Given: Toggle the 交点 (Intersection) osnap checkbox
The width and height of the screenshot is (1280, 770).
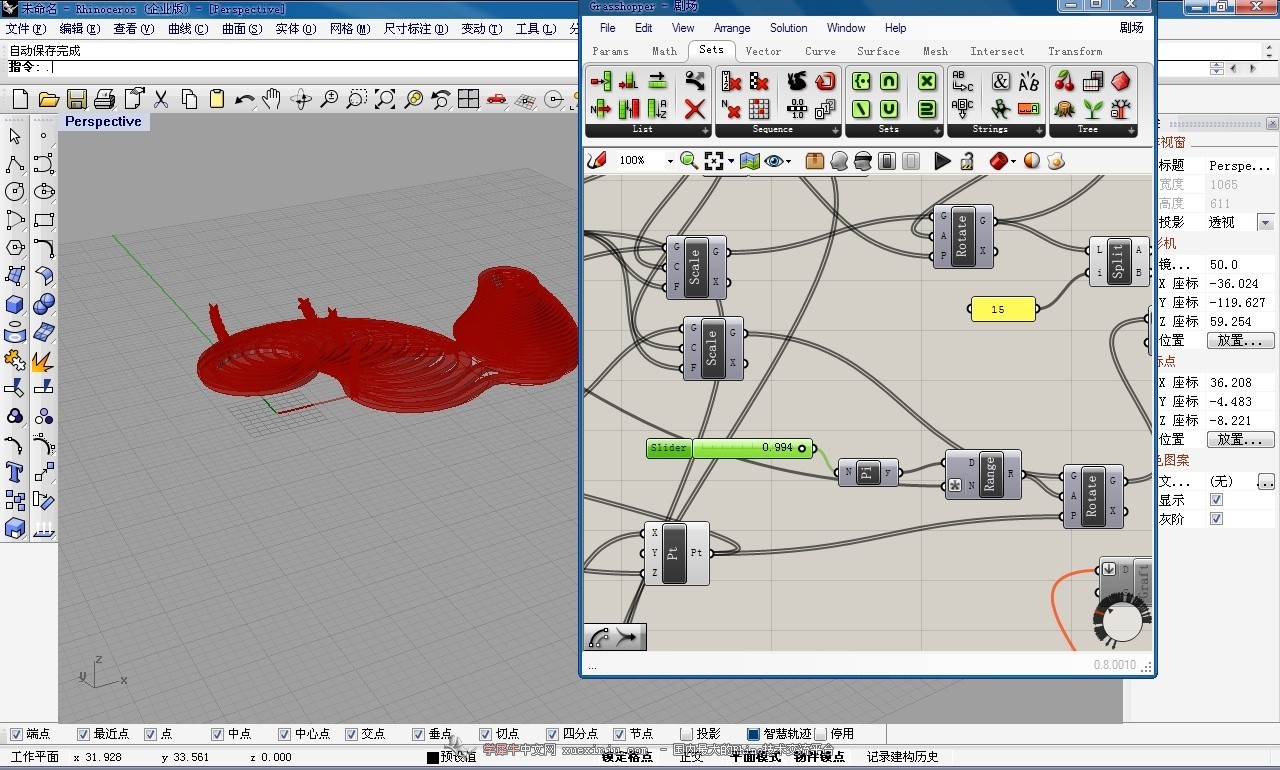Looking at the screenshot, I should pos(351,734).
